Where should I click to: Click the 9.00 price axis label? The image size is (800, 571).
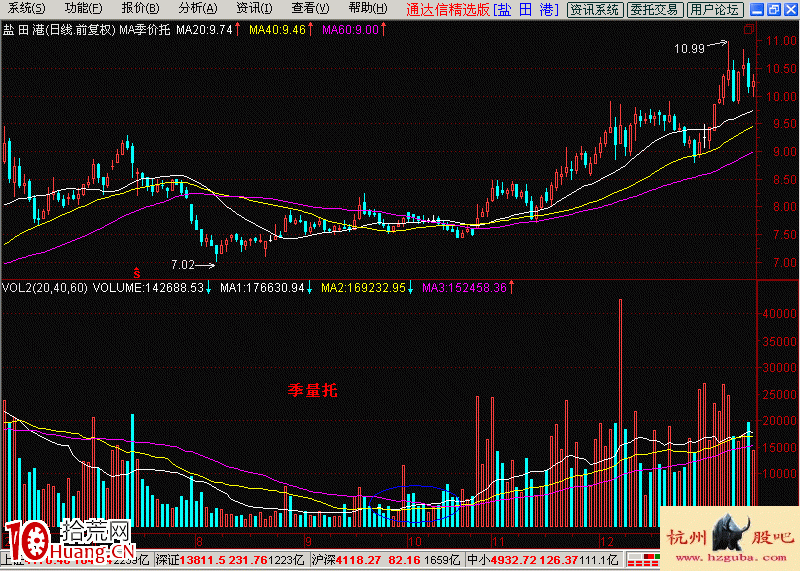tap(785, 152)
